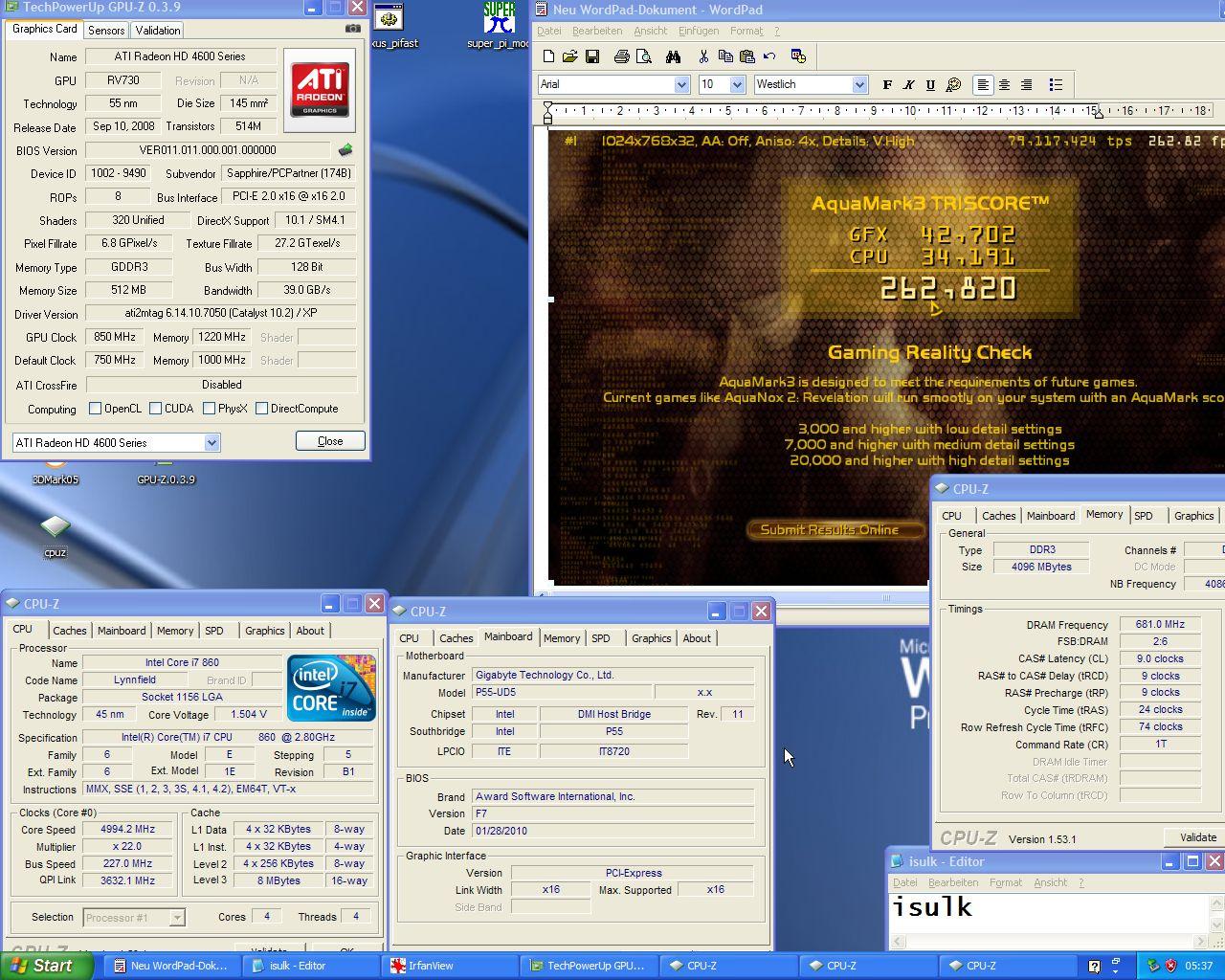
Task: Click the left indent marker on WordPad ruler
Action: [547, 114]
